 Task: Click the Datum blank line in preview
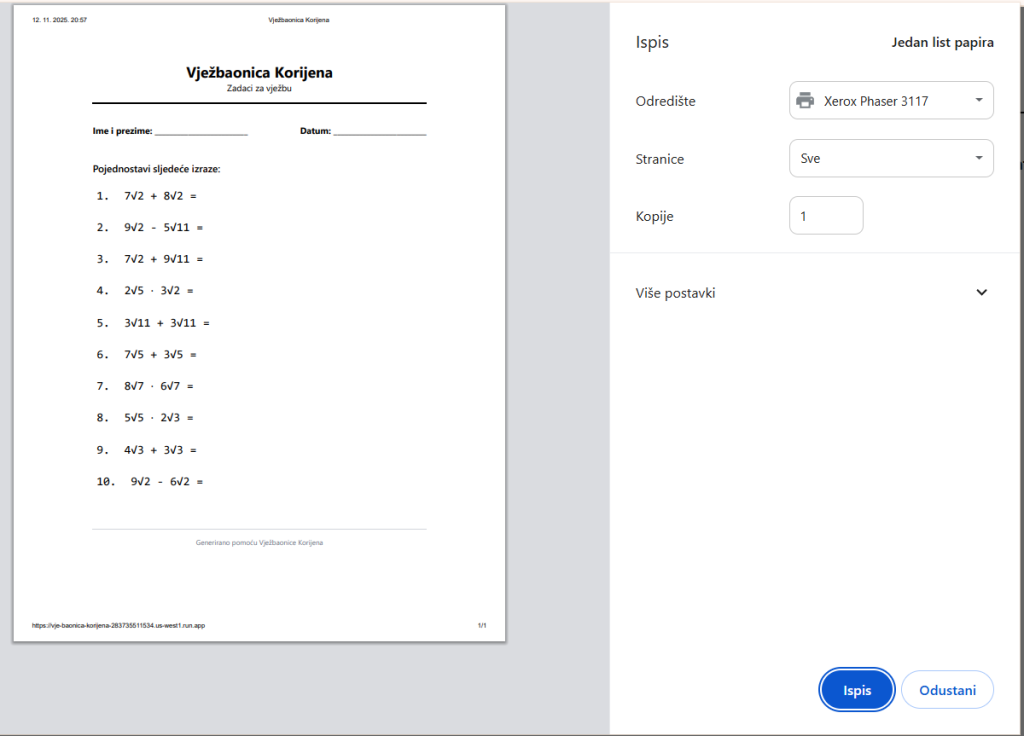[x=379, y=132]
